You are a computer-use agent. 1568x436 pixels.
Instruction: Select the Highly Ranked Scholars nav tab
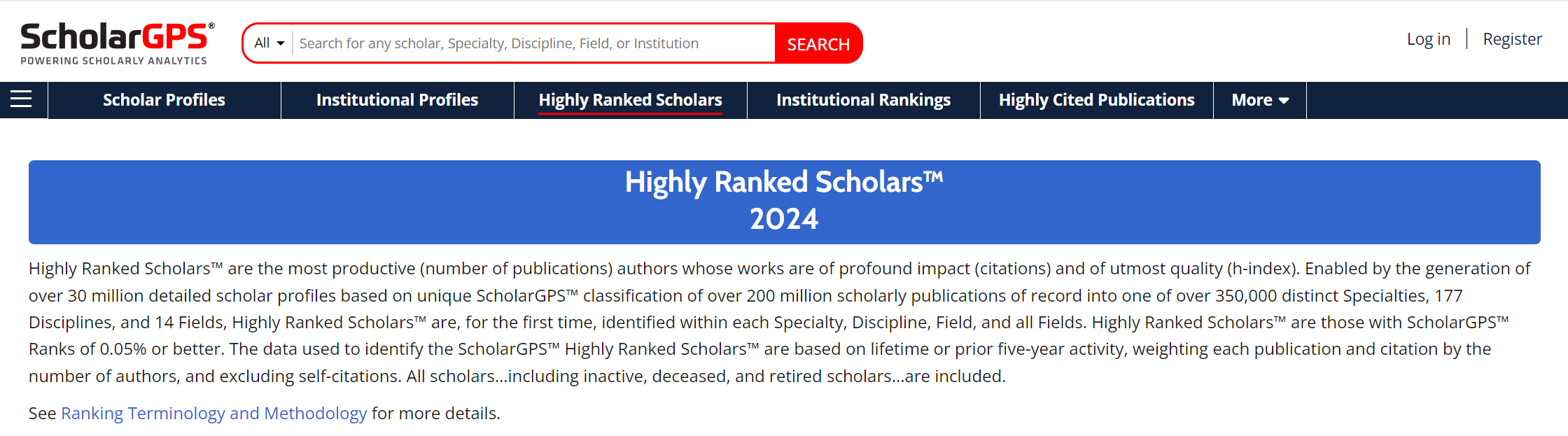[630, 100]
